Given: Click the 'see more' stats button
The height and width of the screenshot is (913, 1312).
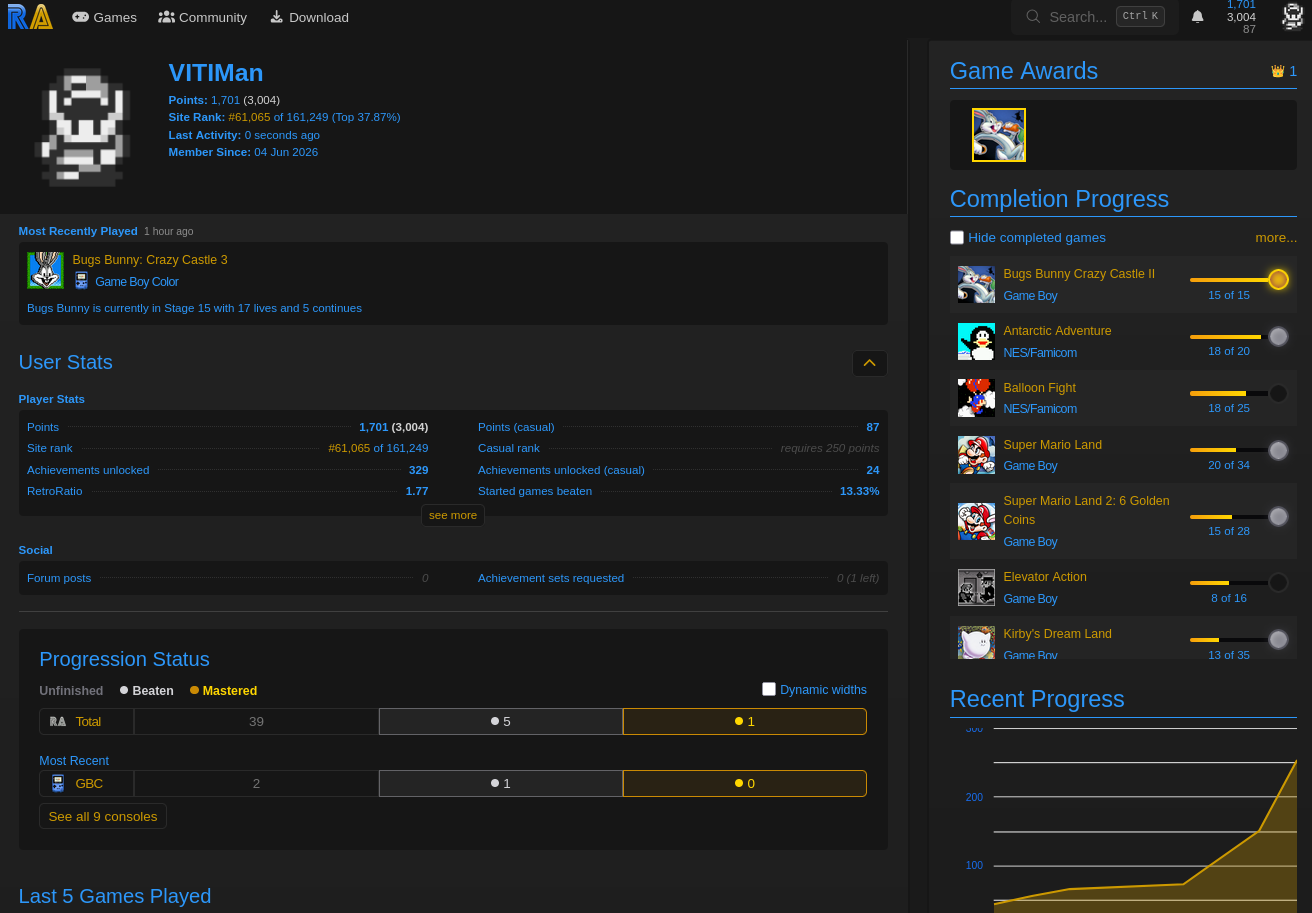Looking at the screenshot, I should point(453,515).
